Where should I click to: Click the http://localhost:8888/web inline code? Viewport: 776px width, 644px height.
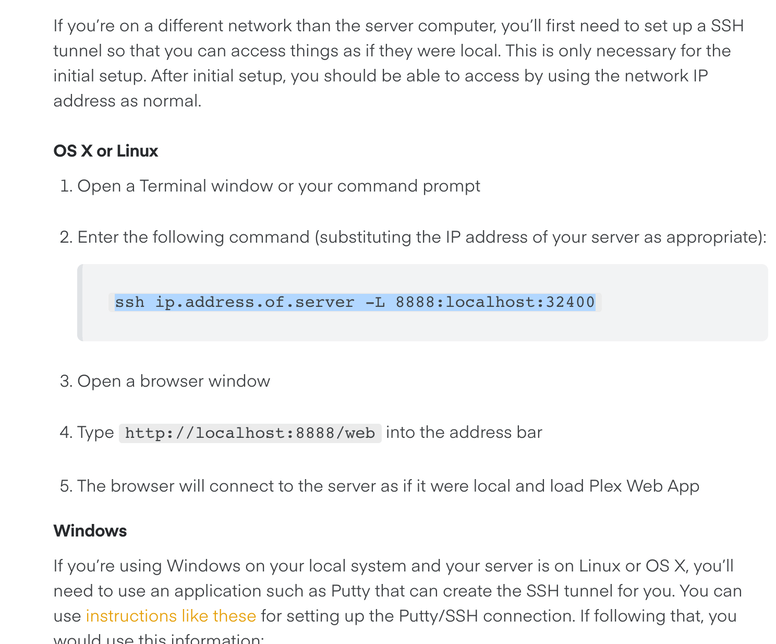pyautogui.click(x=249, y=433)
